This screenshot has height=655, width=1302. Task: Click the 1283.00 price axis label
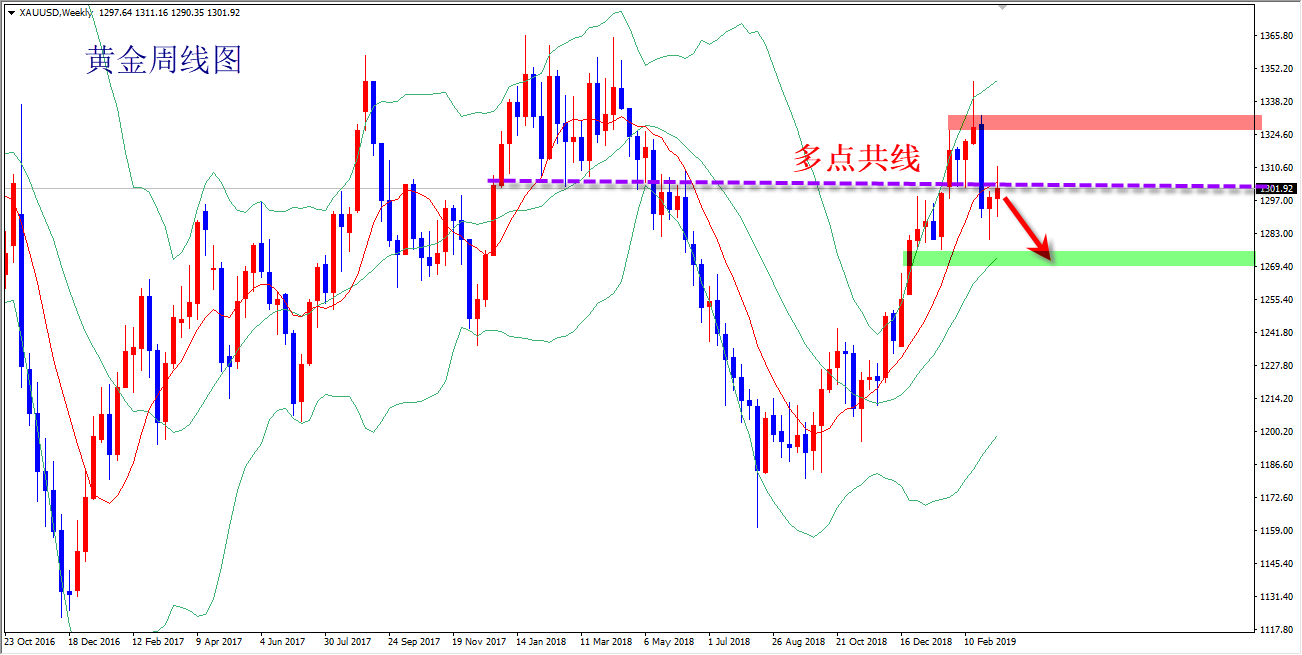pyautogui.click(x=1277, y=234)
